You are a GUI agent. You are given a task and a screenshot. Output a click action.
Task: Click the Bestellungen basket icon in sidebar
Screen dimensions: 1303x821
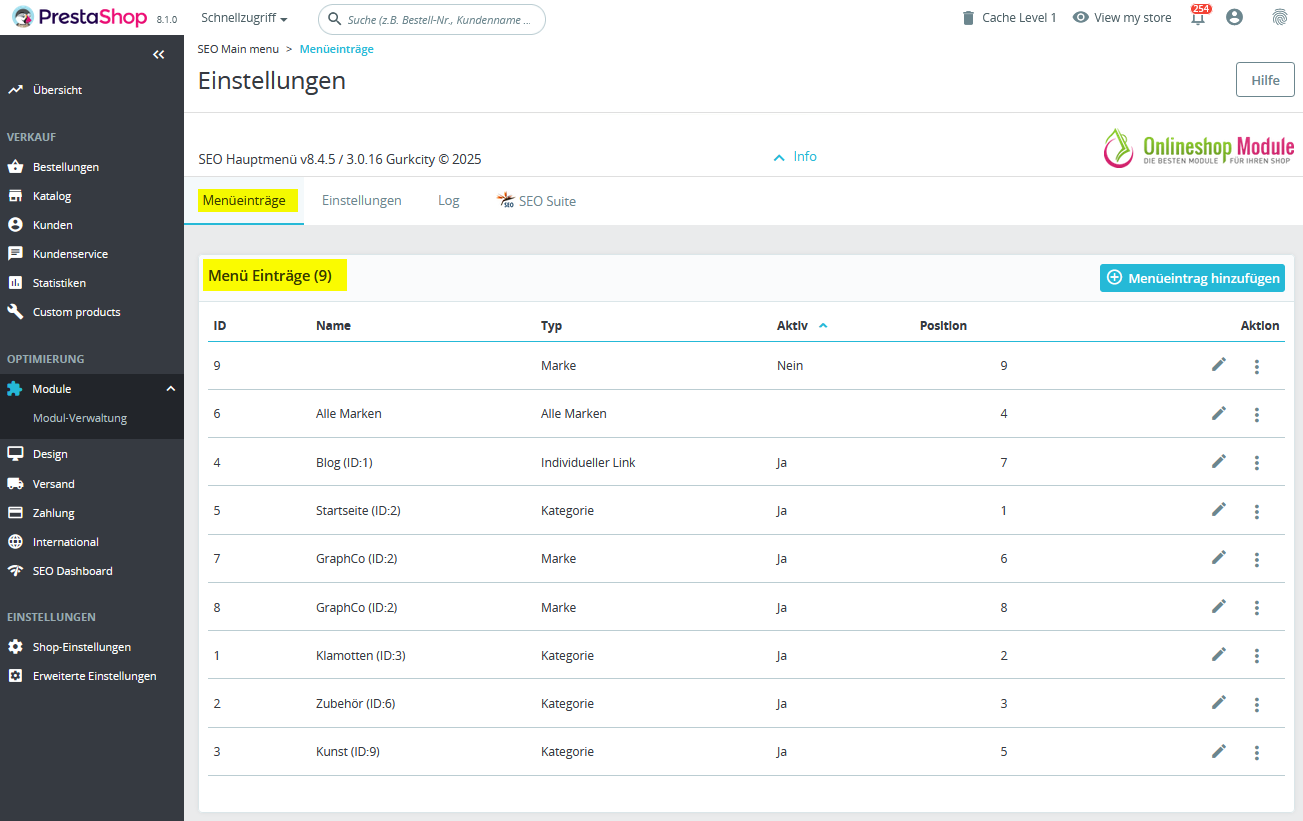click(x=15, y=167)
